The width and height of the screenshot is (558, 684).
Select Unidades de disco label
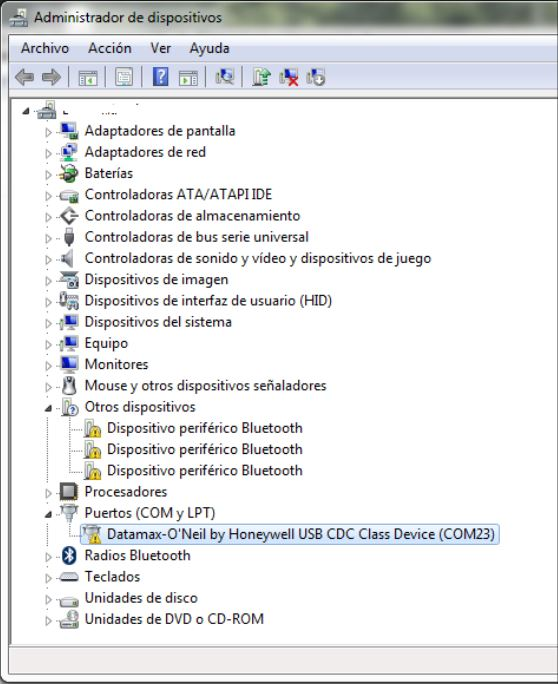click(141, 598)
